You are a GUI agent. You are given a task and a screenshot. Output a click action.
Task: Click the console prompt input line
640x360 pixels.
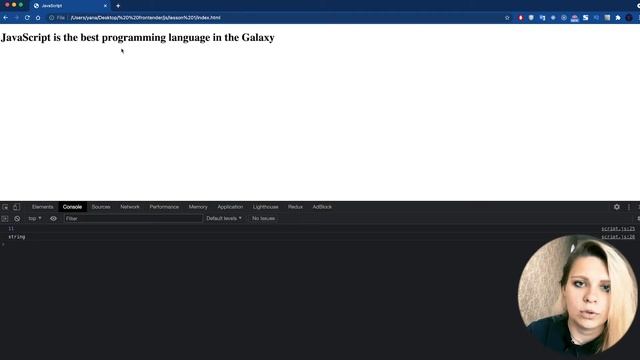pos(261,244)
